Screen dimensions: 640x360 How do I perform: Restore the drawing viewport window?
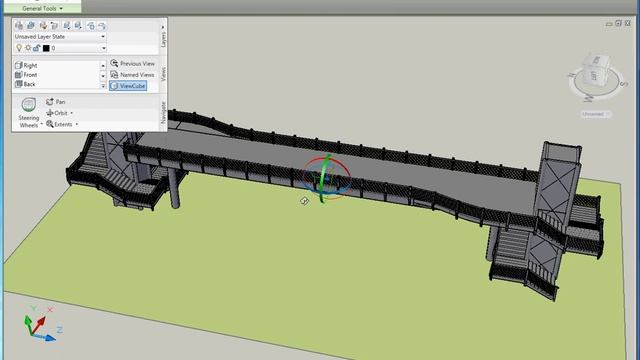pos(618,24)
